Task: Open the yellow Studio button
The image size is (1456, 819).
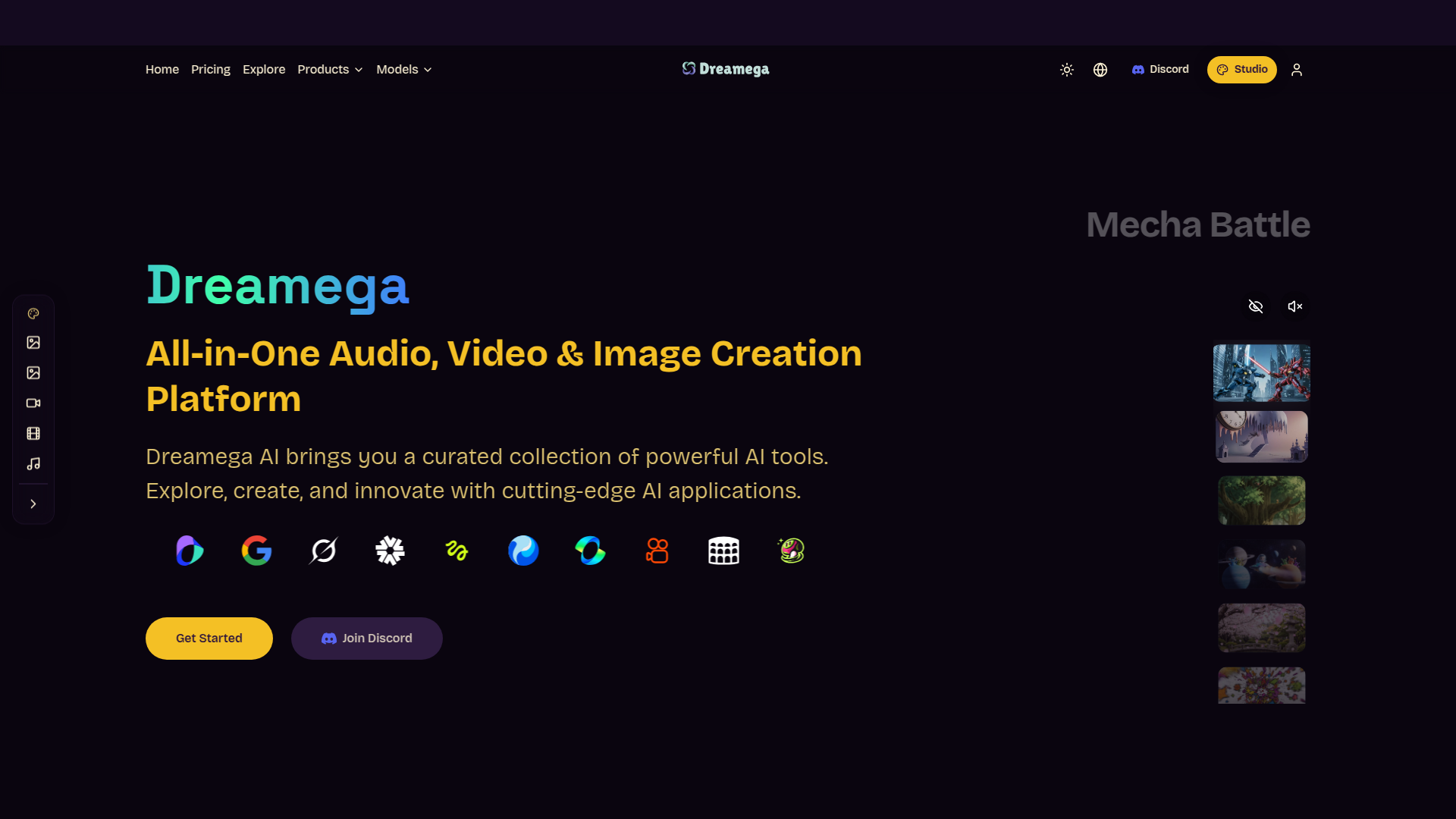Action: click(1241, 70)
